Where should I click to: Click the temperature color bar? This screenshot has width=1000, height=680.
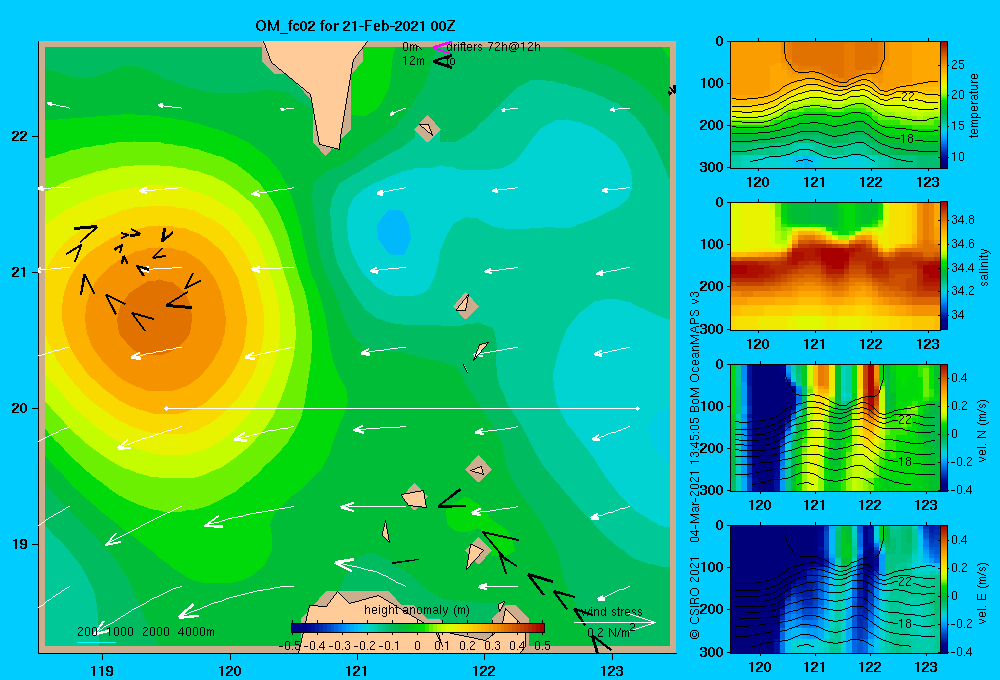pyautogui.click(x=944, y=105)
